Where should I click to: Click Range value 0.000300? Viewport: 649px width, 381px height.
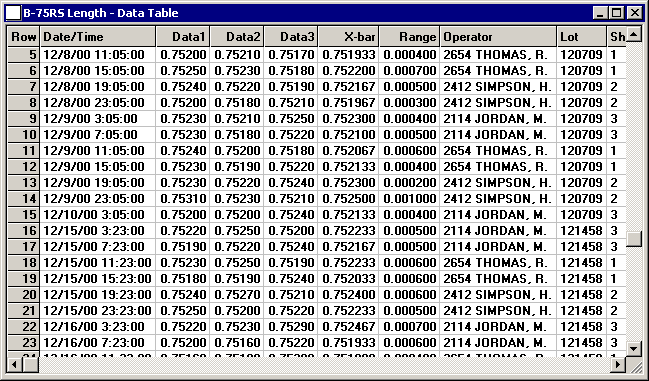point(409,103)
